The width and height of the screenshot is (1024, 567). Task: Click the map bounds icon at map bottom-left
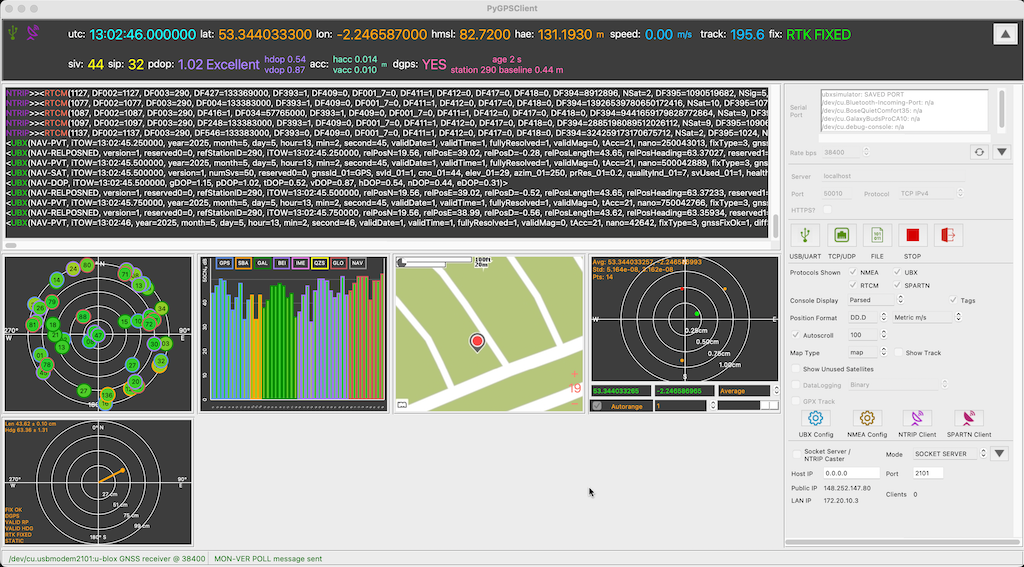click(402, 405)
